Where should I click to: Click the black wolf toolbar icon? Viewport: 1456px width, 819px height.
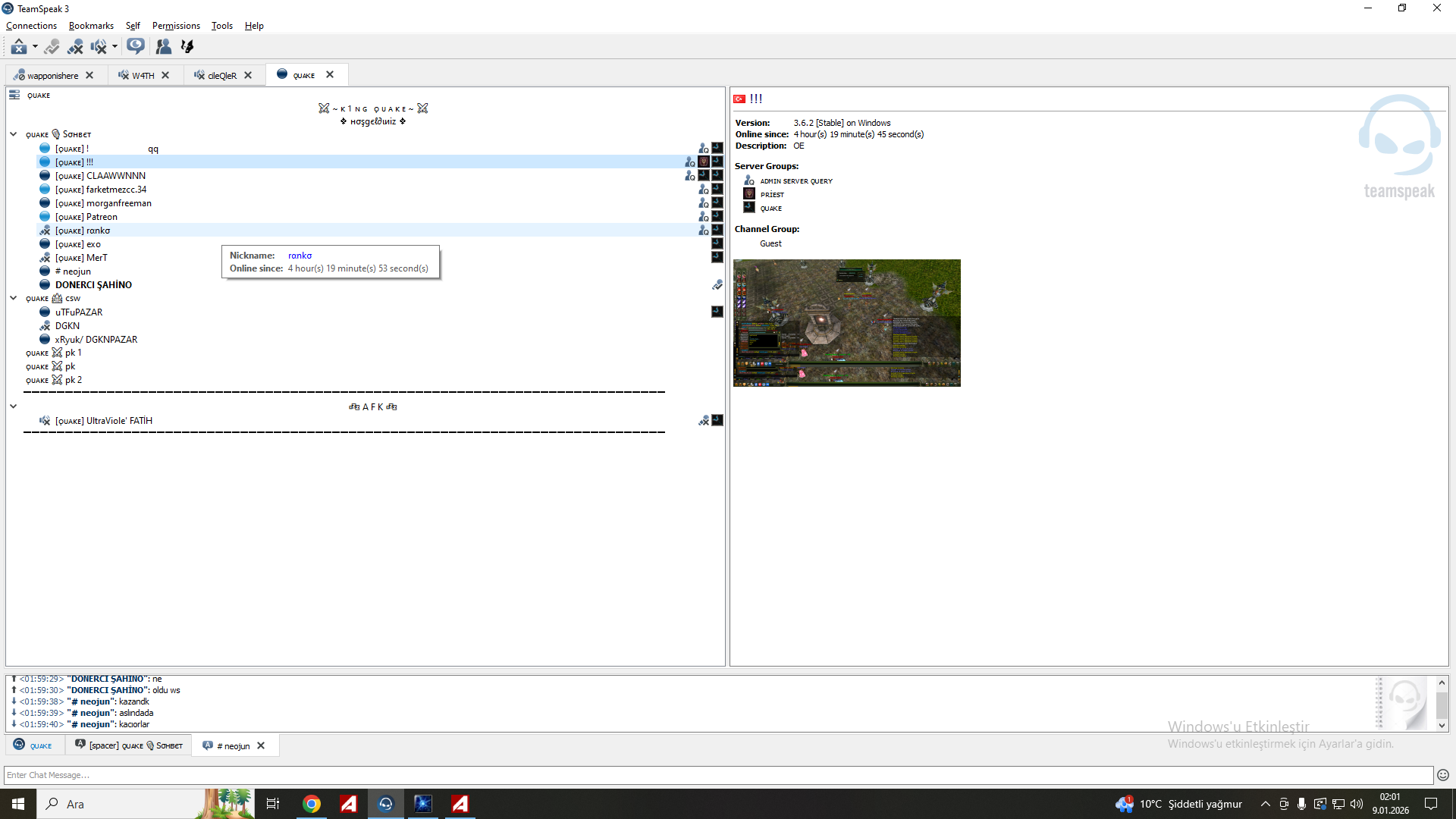pyautogui.click(x=187, y=47)
